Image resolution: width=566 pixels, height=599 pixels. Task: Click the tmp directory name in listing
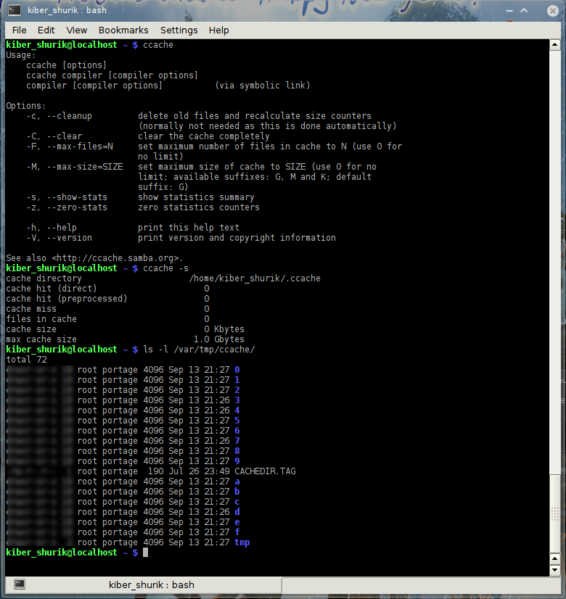[x=242, y=542]
